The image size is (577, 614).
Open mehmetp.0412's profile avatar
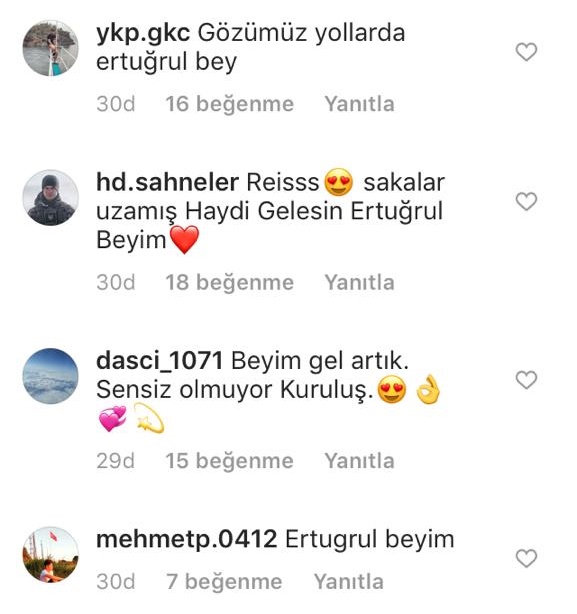[50, 554]
